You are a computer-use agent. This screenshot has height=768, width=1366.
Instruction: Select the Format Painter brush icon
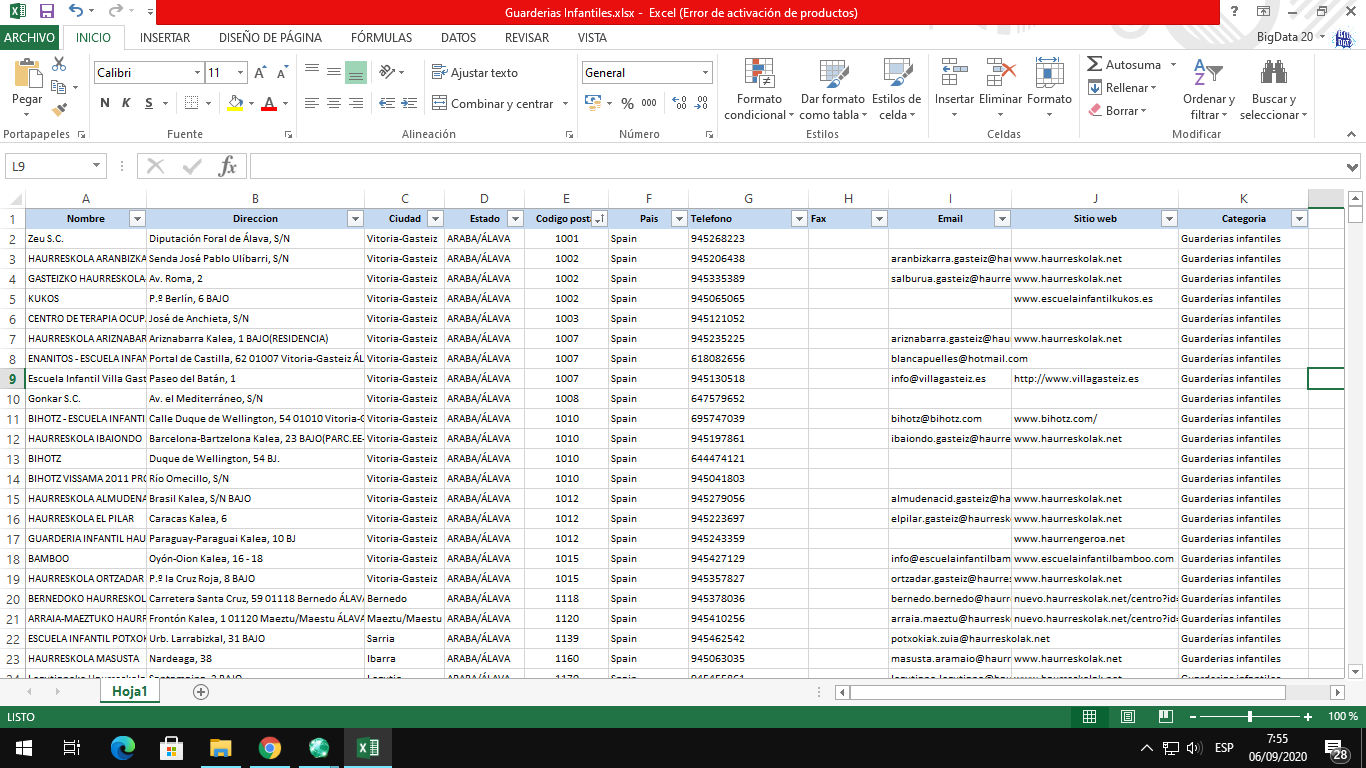(x=59, y=110)
